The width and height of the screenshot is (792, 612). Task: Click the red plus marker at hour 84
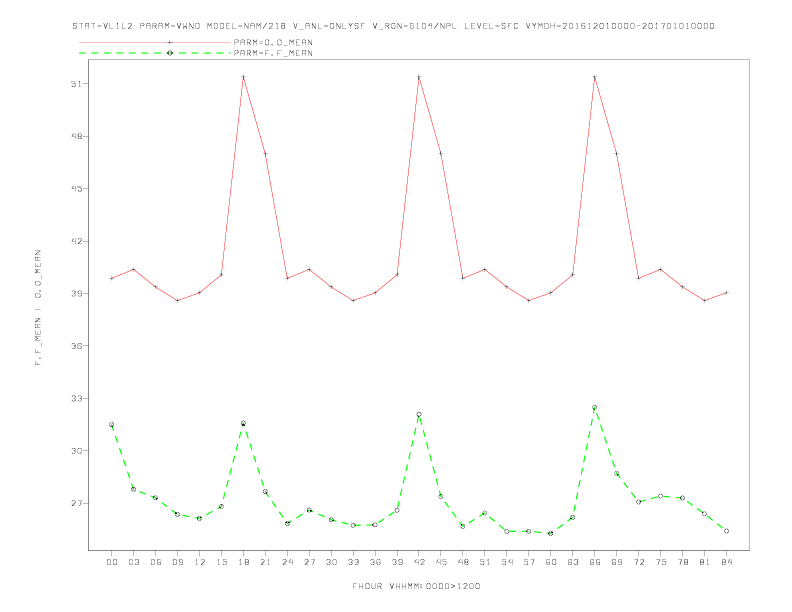point(727,293)
